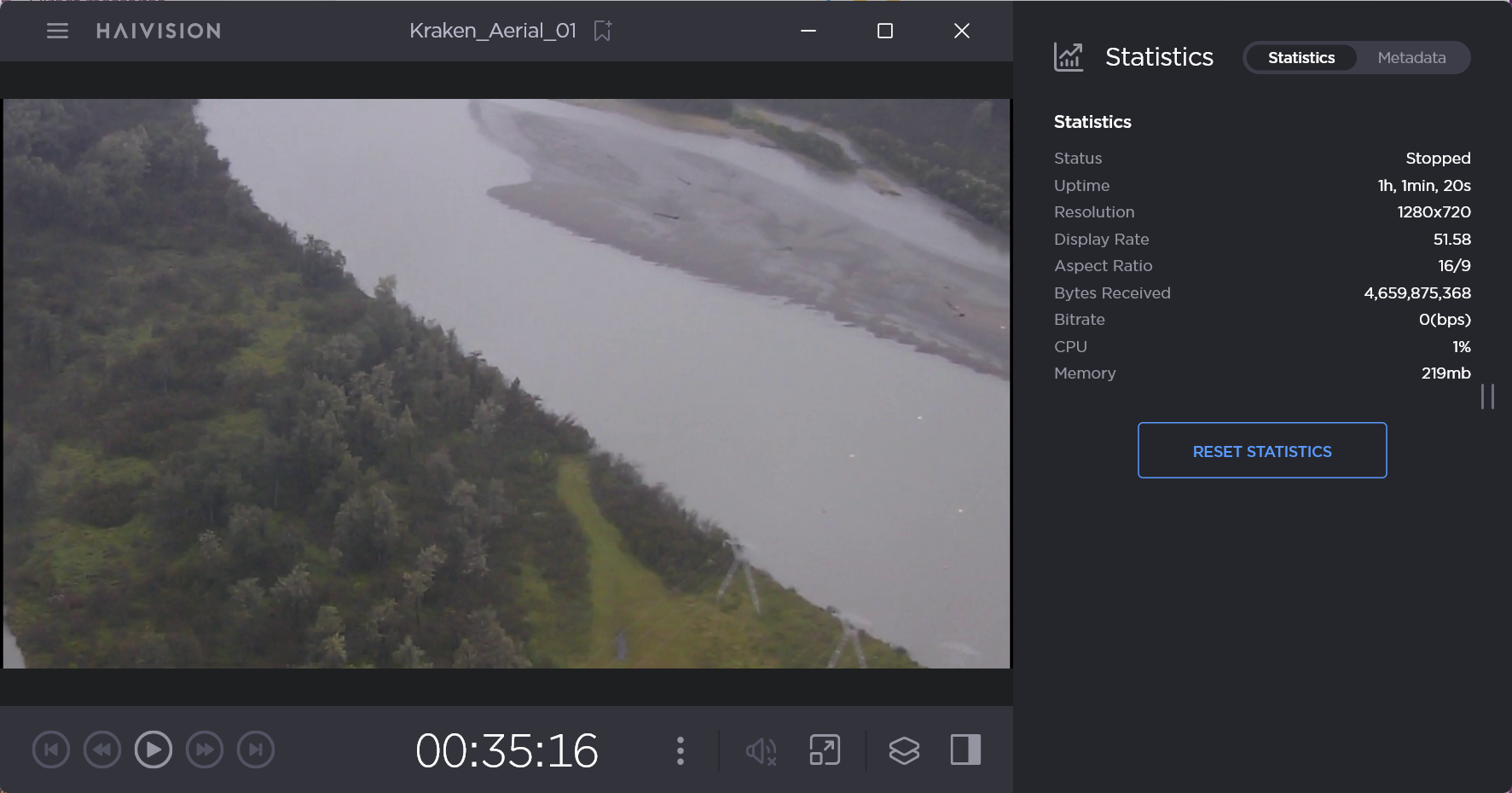Click the 00:35:16 timecode display
The width and height of the screenshot is (1512, 793).
point(507,750)
